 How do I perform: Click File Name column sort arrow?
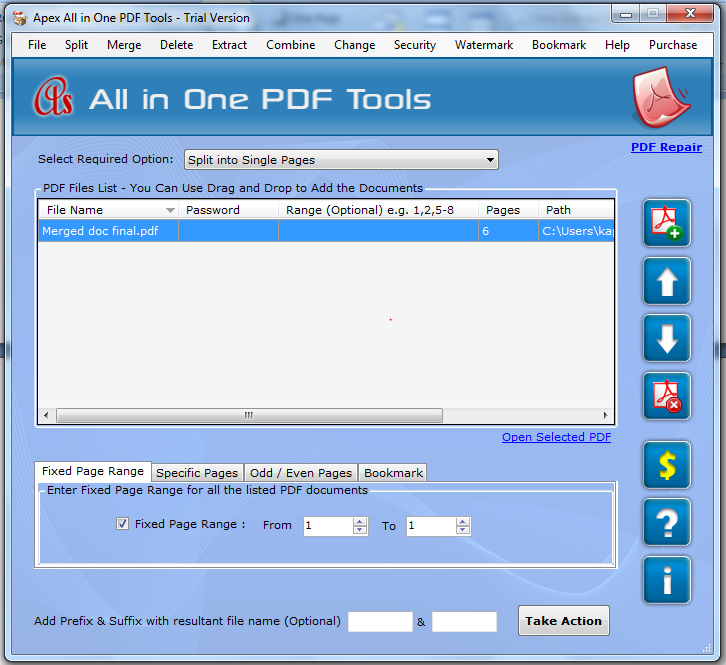[170, 210]
